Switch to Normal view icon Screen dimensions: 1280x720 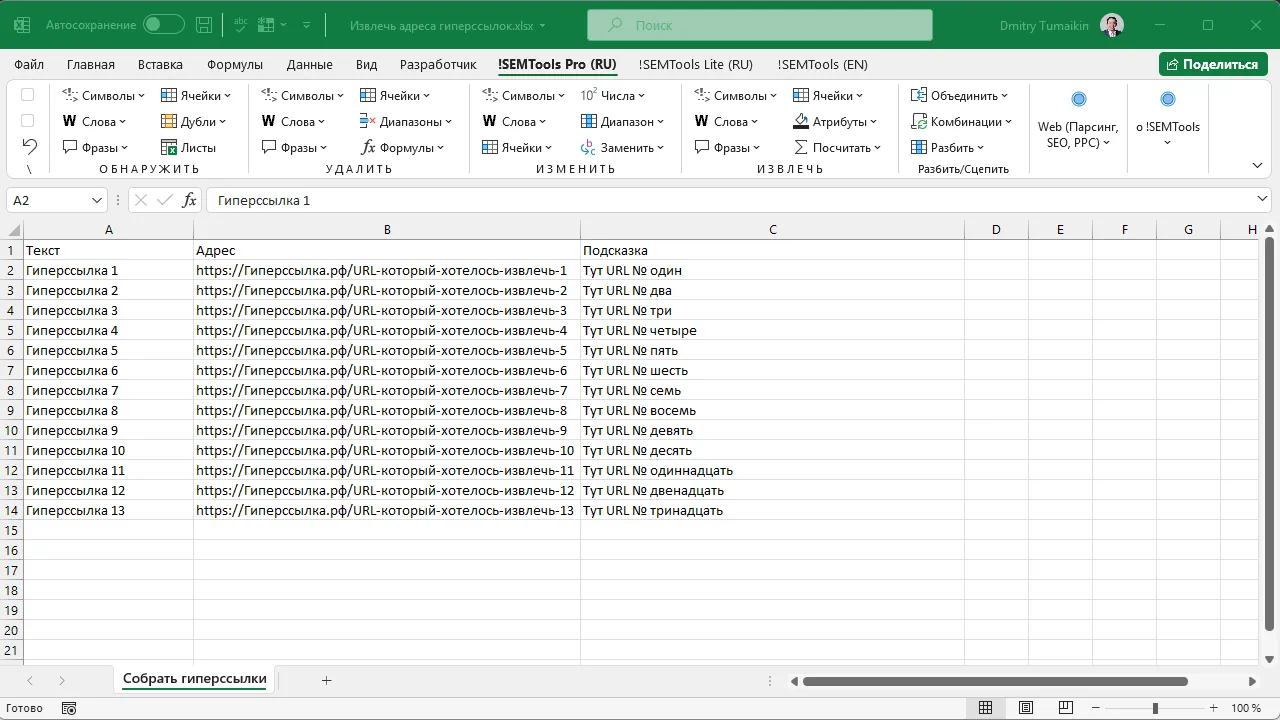(985, 708)
